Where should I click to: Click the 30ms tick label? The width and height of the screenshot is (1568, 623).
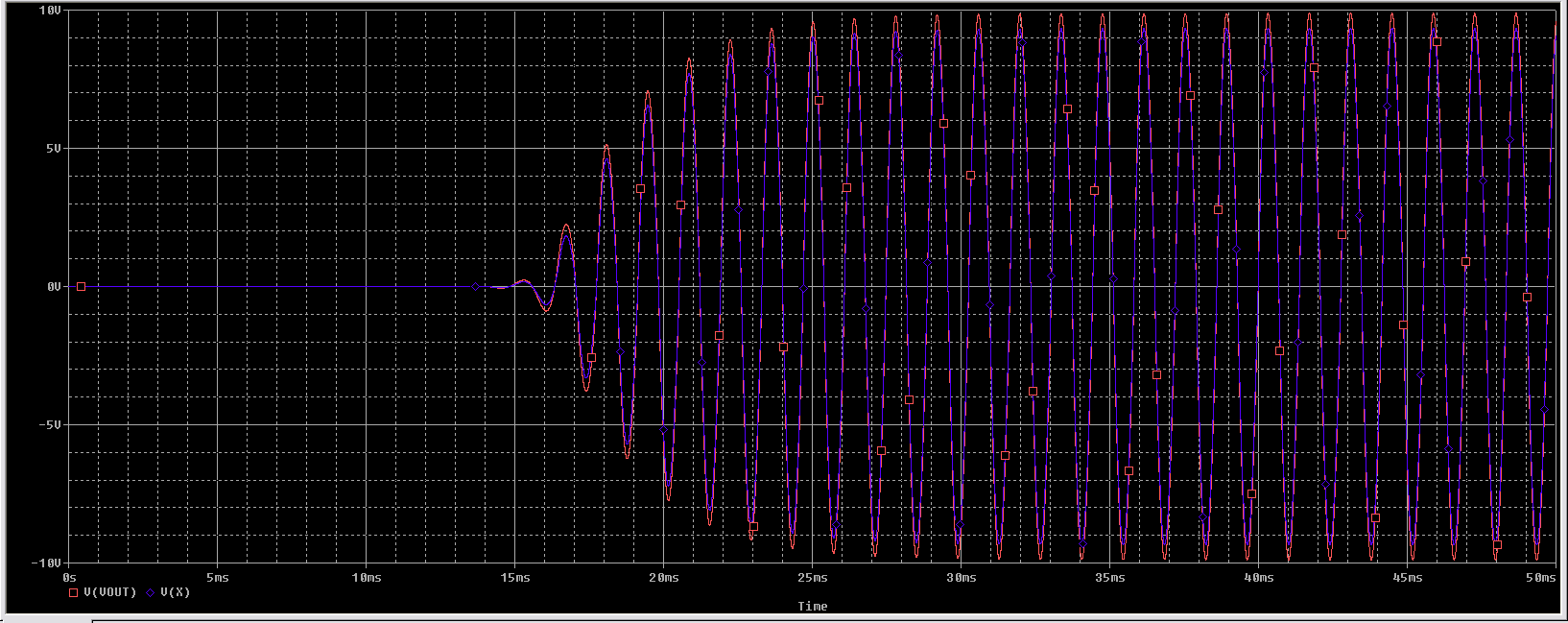pos(962,578)
